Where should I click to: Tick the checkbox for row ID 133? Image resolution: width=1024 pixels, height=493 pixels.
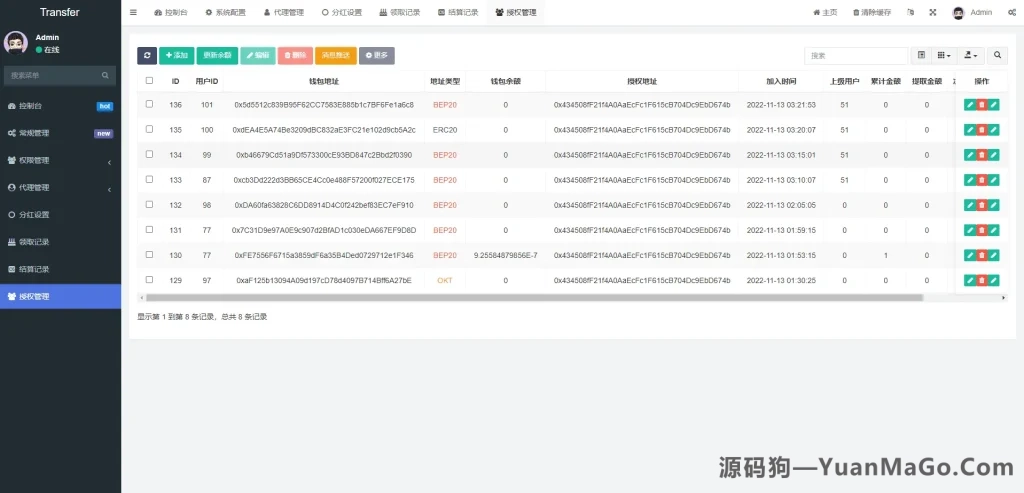[x=150, y=179]
